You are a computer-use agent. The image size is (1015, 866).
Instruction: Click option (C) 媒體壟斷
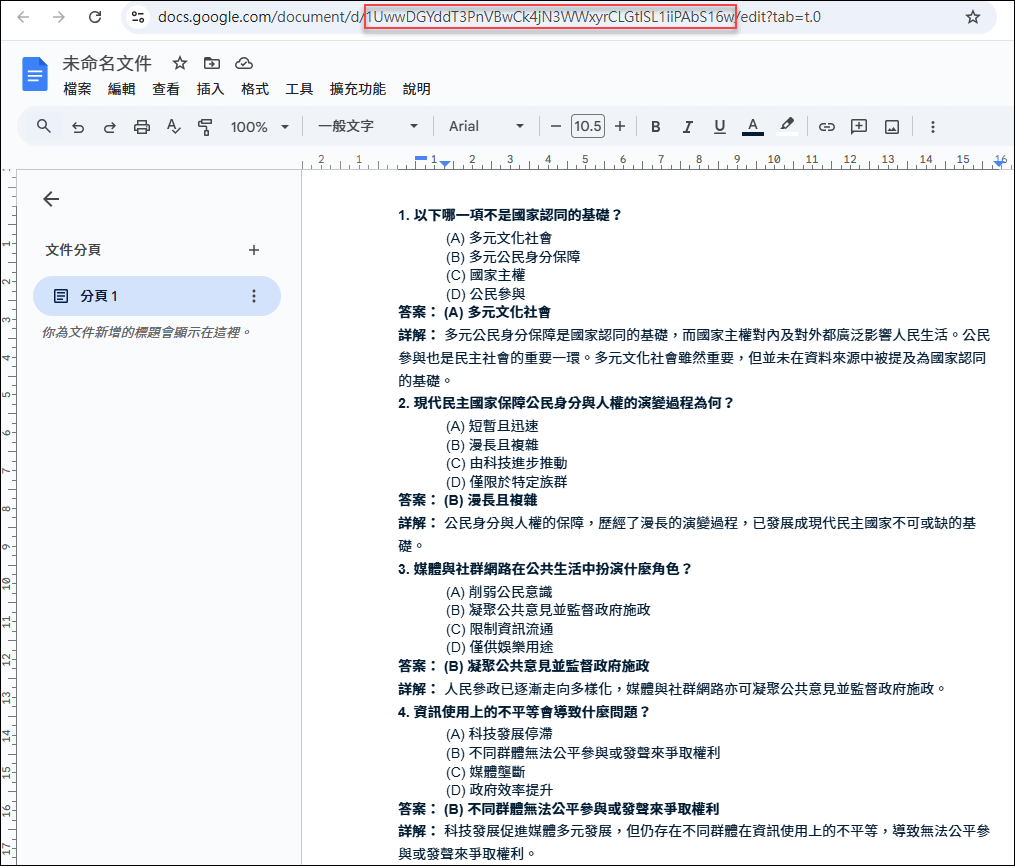coord(485,772)
